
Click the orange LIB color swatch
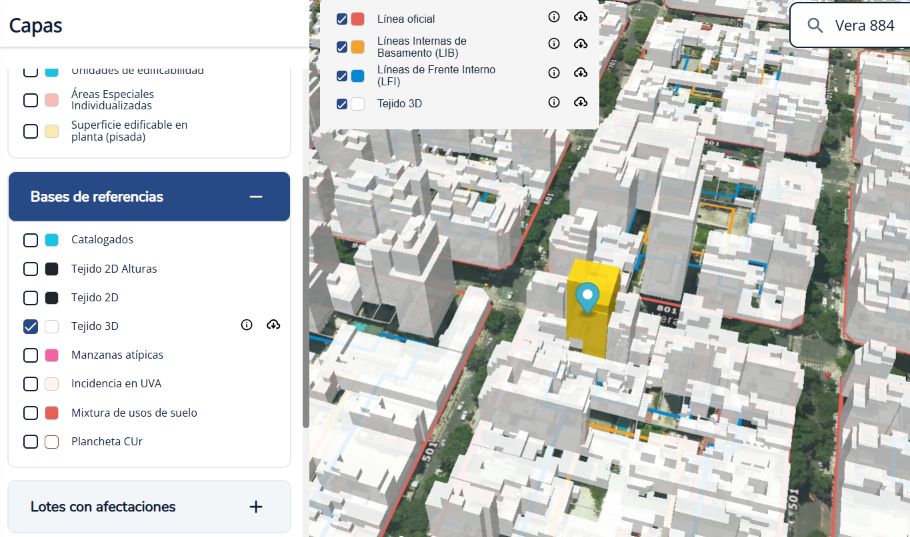pos(358,47)
